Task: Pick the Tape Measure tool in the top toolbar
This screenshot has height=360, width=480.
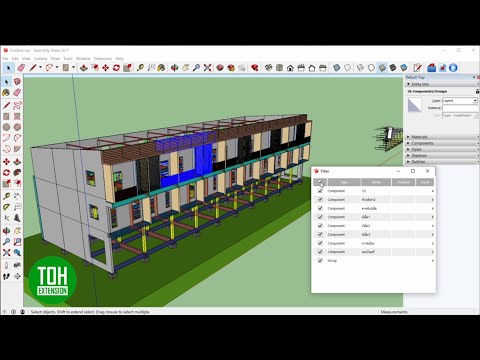Action: [140, 68]
